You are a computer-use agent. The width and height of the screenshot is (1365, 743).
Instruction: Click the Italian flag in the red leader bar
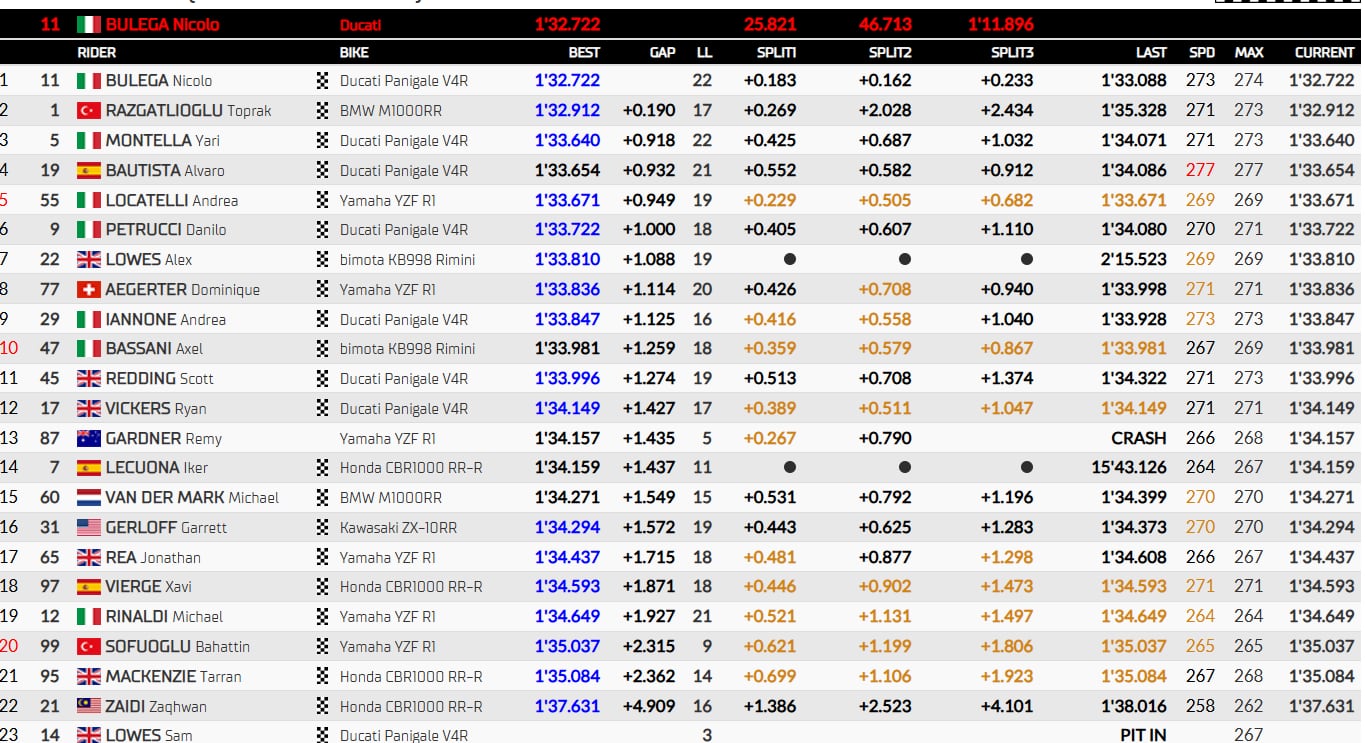coord(89,24)
